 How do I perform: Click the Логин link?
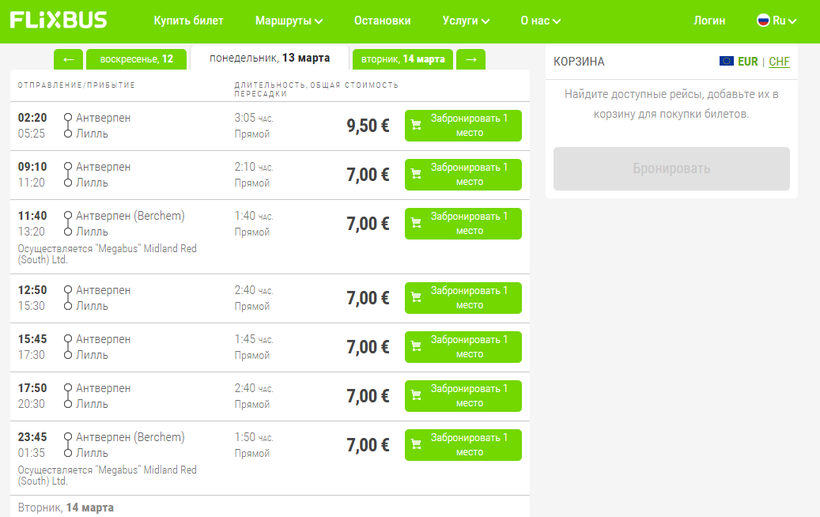pos(709,20)
